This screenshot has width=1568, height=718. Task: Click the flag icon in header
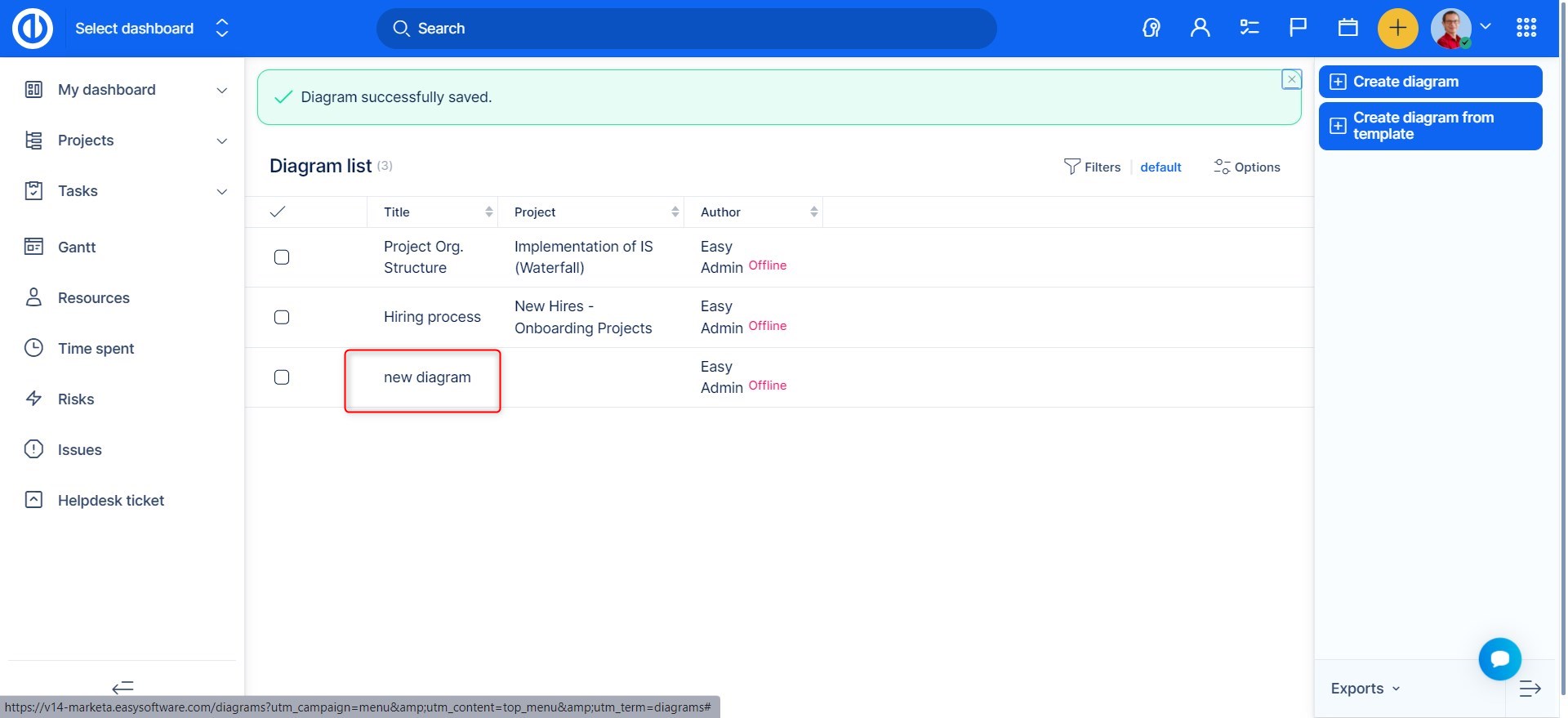(x=1298, y=29)
